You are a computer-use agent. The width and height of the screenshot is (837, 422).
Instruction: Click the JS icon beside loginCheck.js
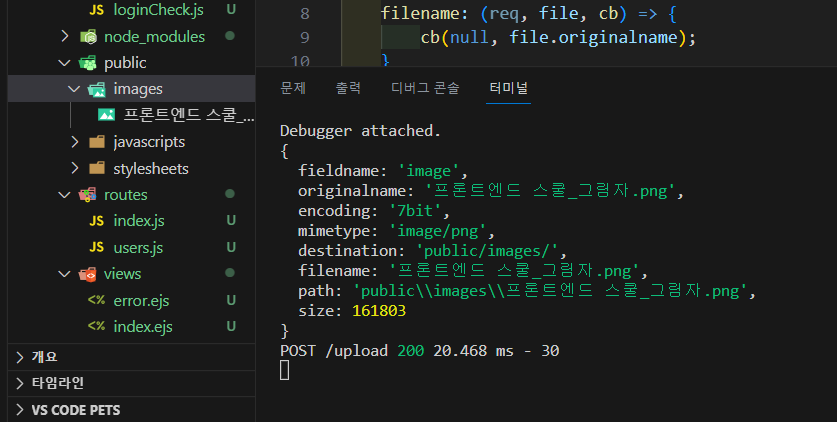(x=97, y=10)
